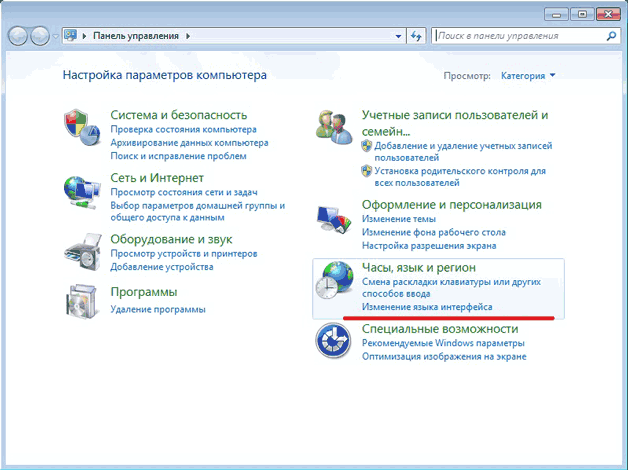Click the Forward navigation arrow
The width and height of the screenshot is (628, 470).
[40, 36]
